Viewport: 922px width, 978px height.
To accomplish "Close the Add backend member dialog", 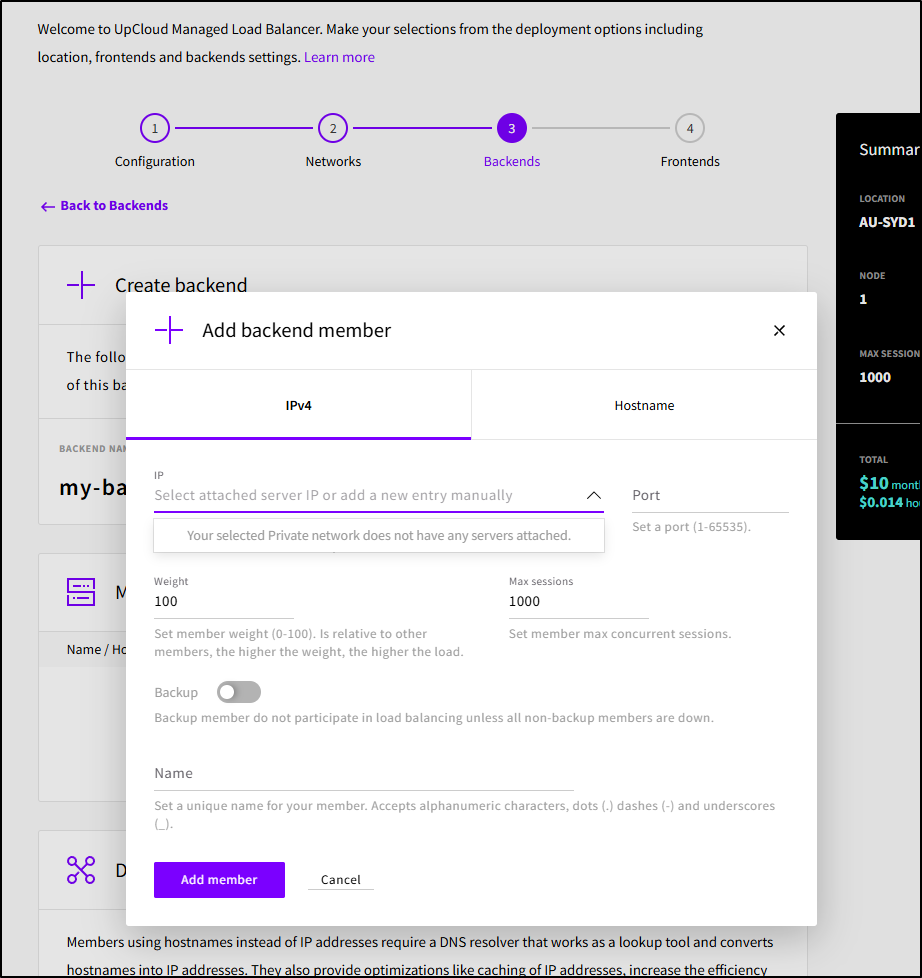I will (x=779, y=331).
